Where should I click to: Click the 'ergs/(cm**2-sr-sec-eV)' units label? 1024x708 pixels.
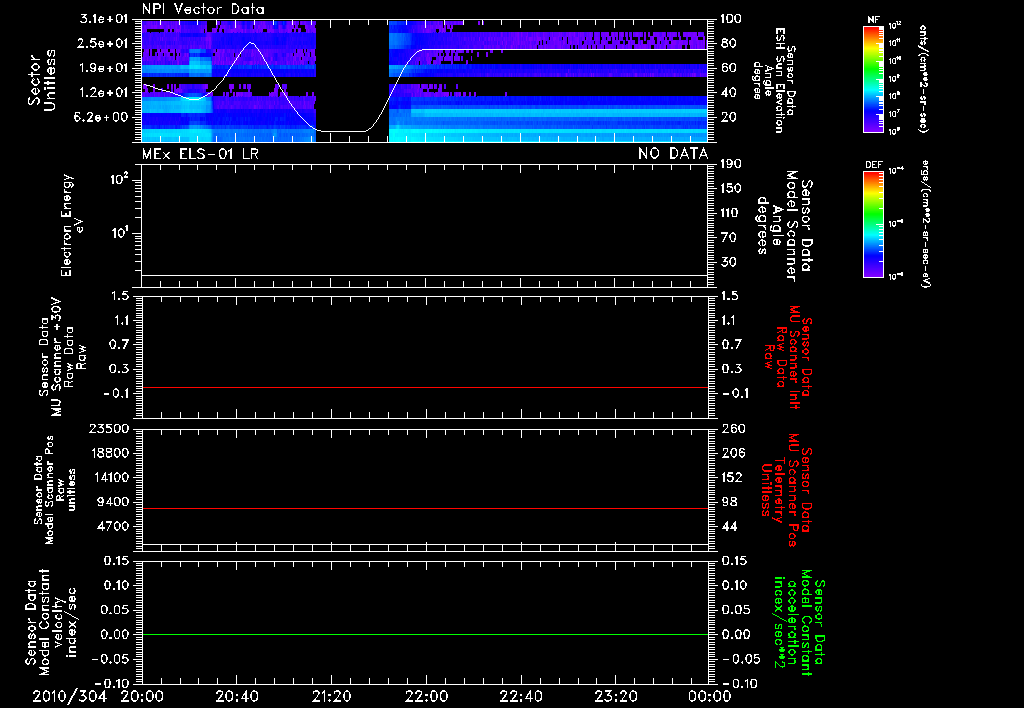925,224
